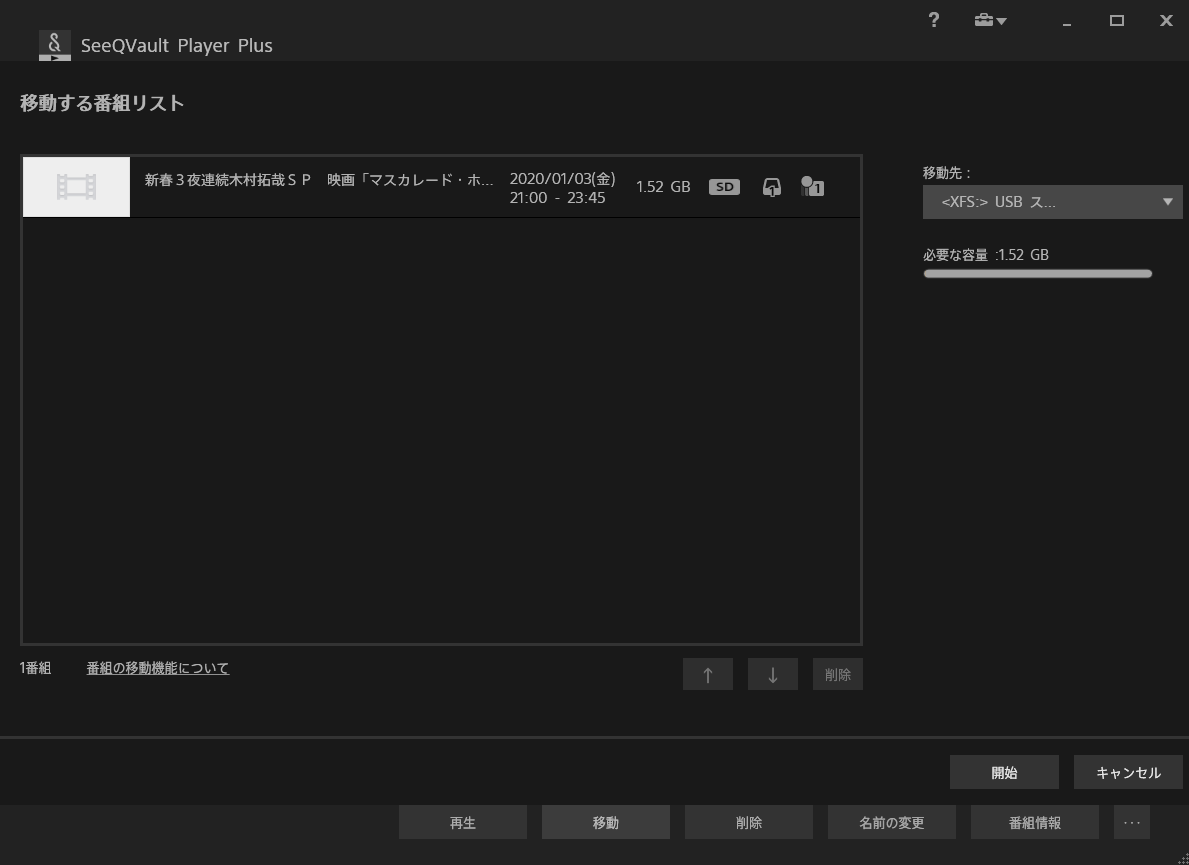Cancel the move with キャンセル
The image size is (1189, 865).
(x=1128, y=773)
